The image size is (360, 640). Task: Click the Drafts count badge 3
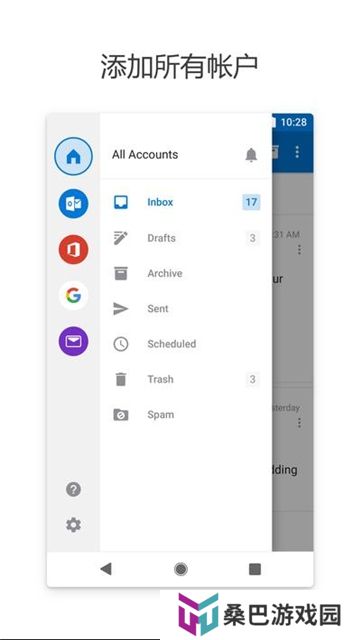(253, 238)
